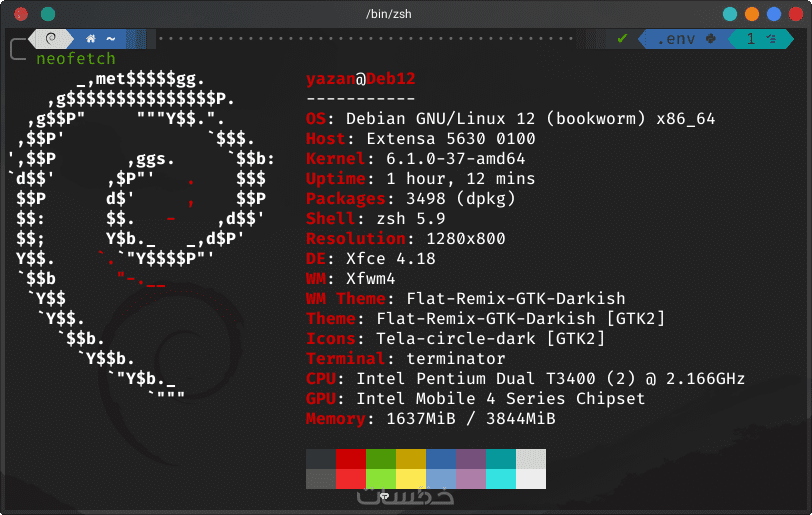Click the Shell line zsh 5.9

375,219
